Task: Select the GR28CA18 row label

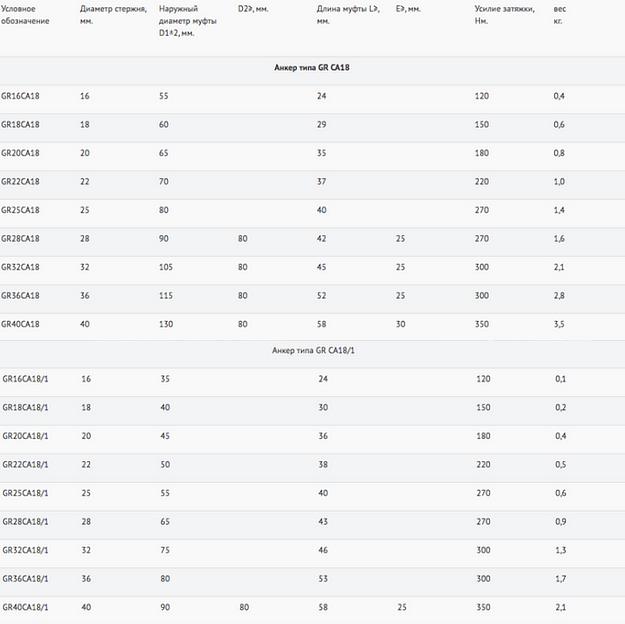Action: tap(21, 239)
